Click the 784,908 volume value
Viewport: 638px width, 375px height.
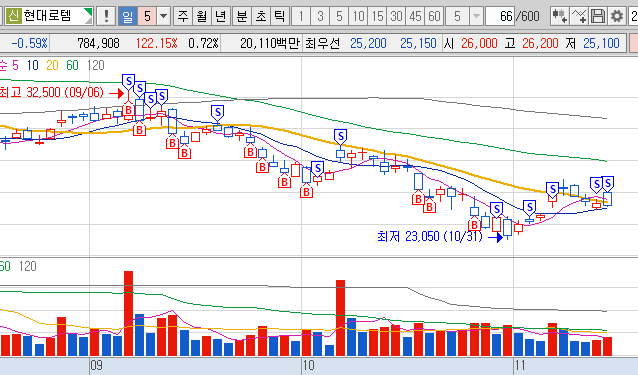tap(98, 43)
